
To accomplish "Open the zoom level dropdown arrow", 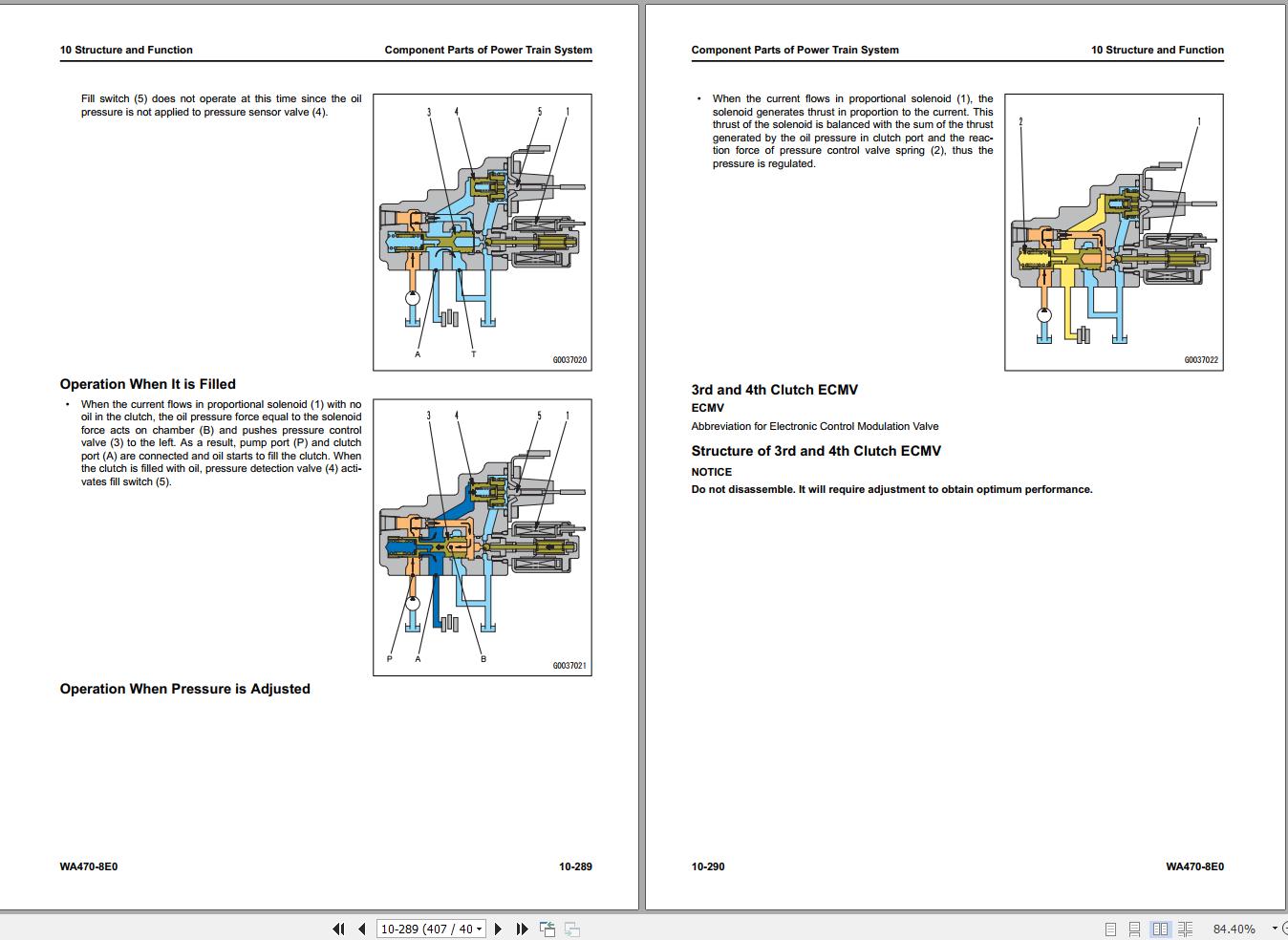I will [x=1275, y=929].
